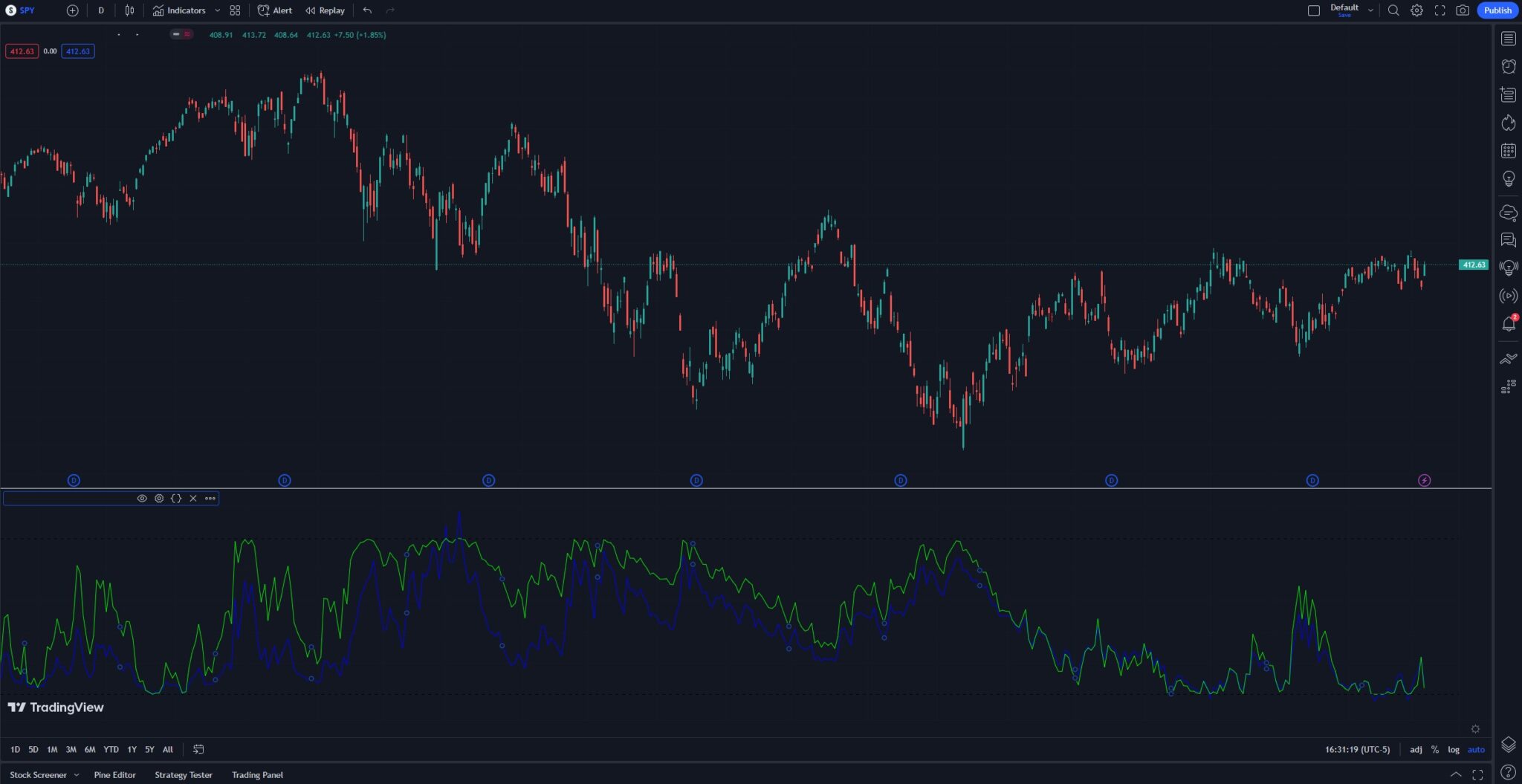Hide the indicator using its eye icon
This screenshot has height=784, width=1522.
(x=142, y=499)
